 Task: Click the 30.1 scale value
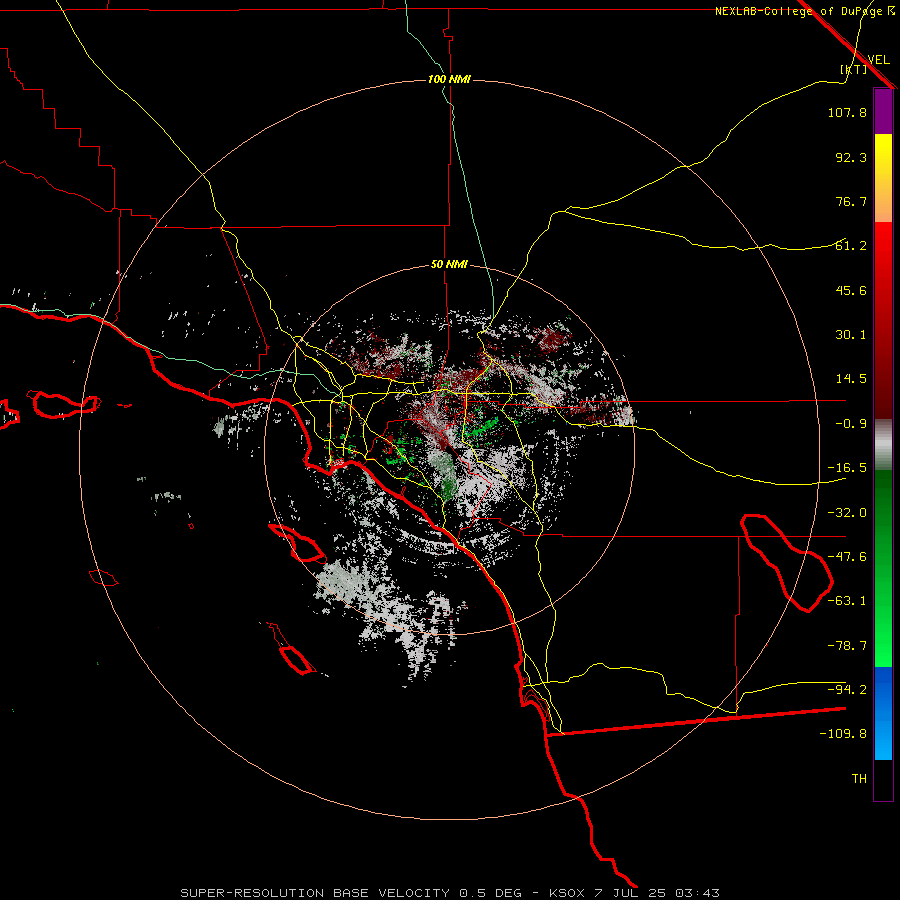click(x=851, y=335)
